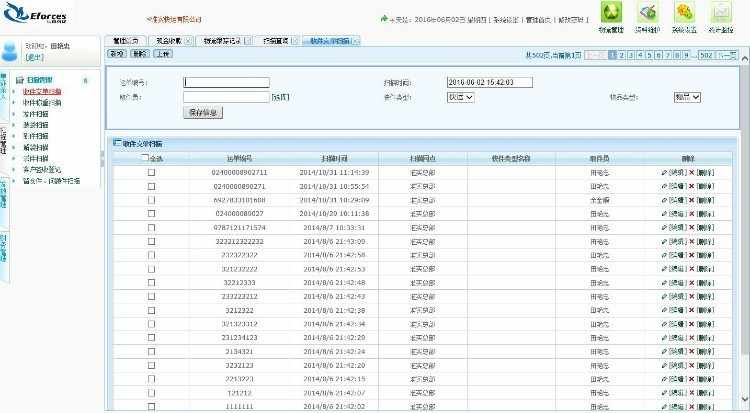The image size is (750, 413).
Task: Click the panel icon beside the table title
Action: (x=117, y=143)
